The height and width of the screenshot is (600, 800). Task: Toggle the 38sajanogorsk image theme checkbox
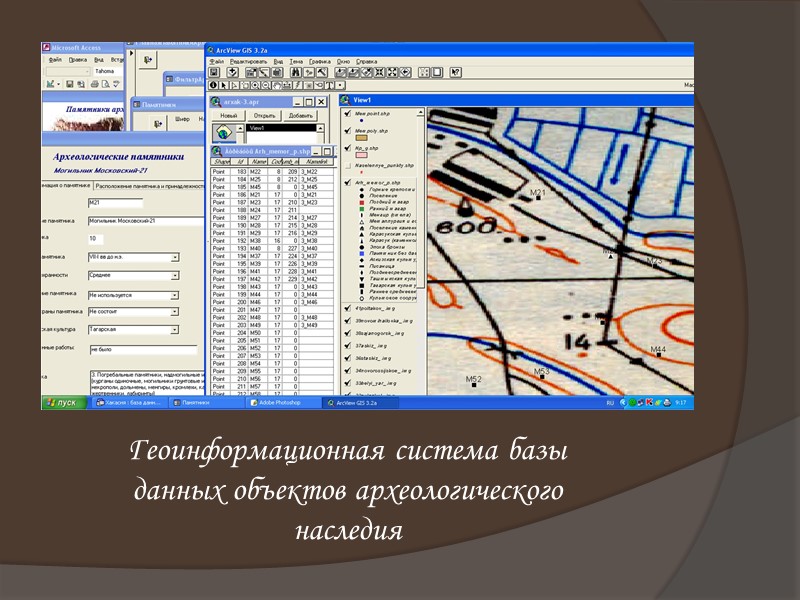[x=347, y=333]
